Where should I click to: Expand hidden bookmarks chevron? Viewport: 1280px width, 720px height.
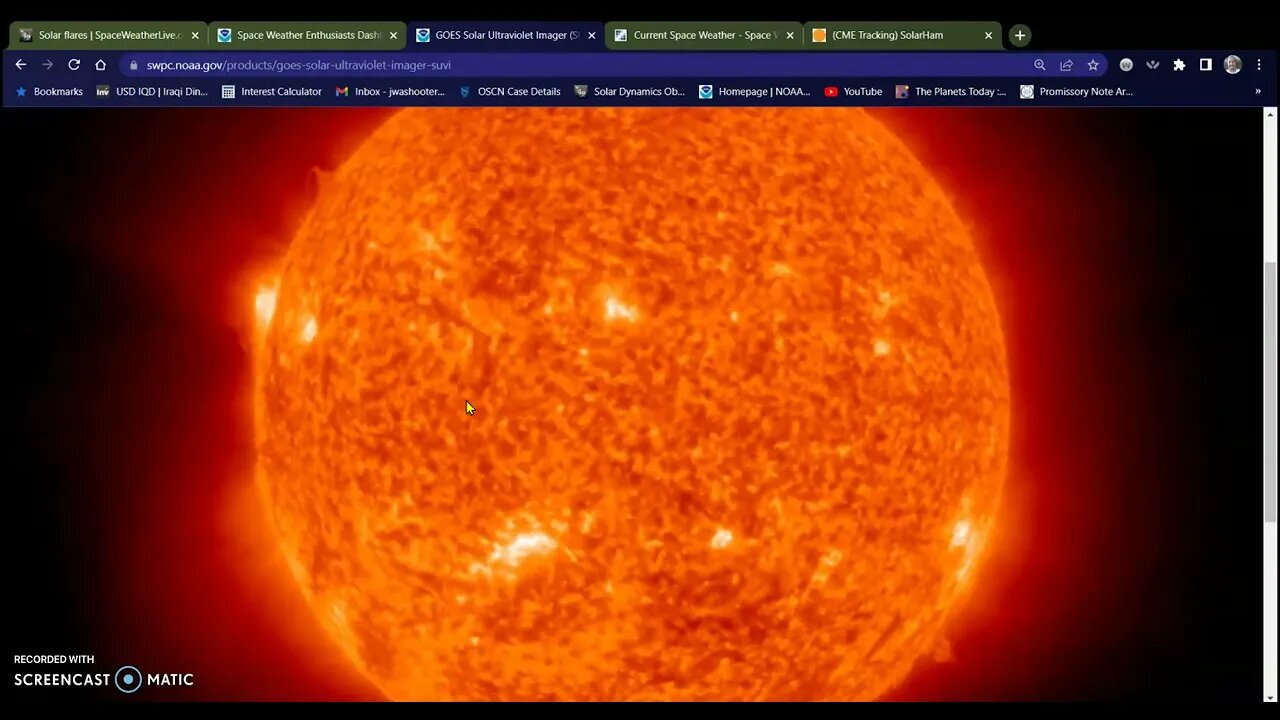tap(1258, 91)
